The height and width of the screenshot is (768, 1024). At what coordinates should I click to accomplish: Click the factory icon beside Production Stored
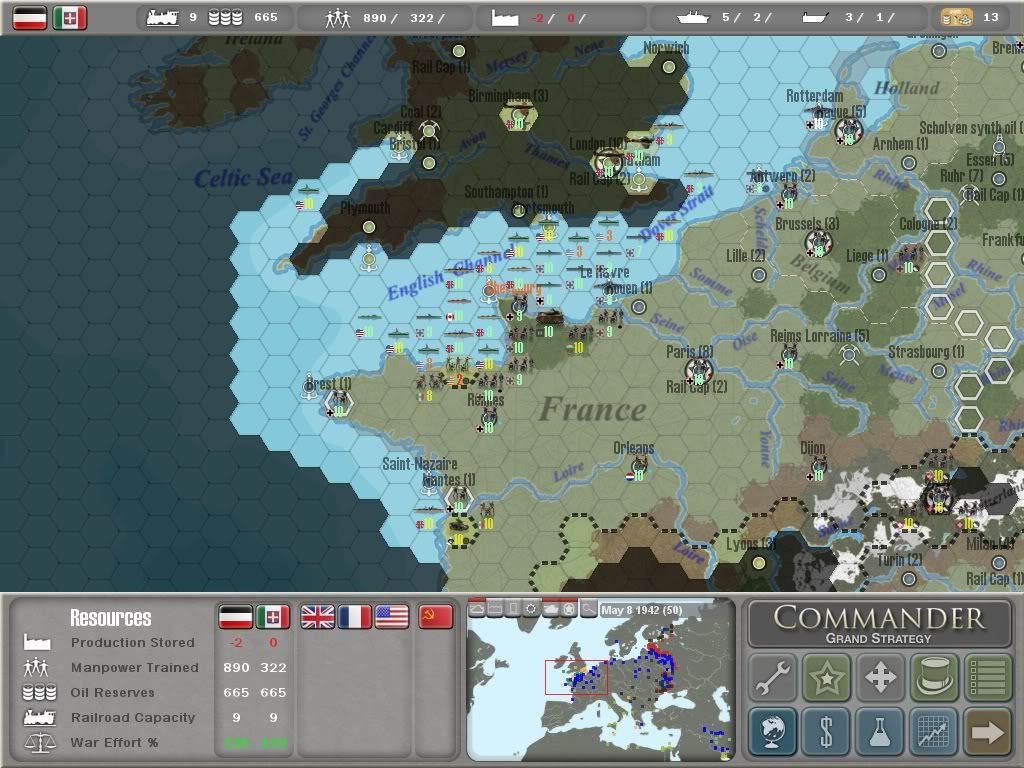(x=37, y=642)
